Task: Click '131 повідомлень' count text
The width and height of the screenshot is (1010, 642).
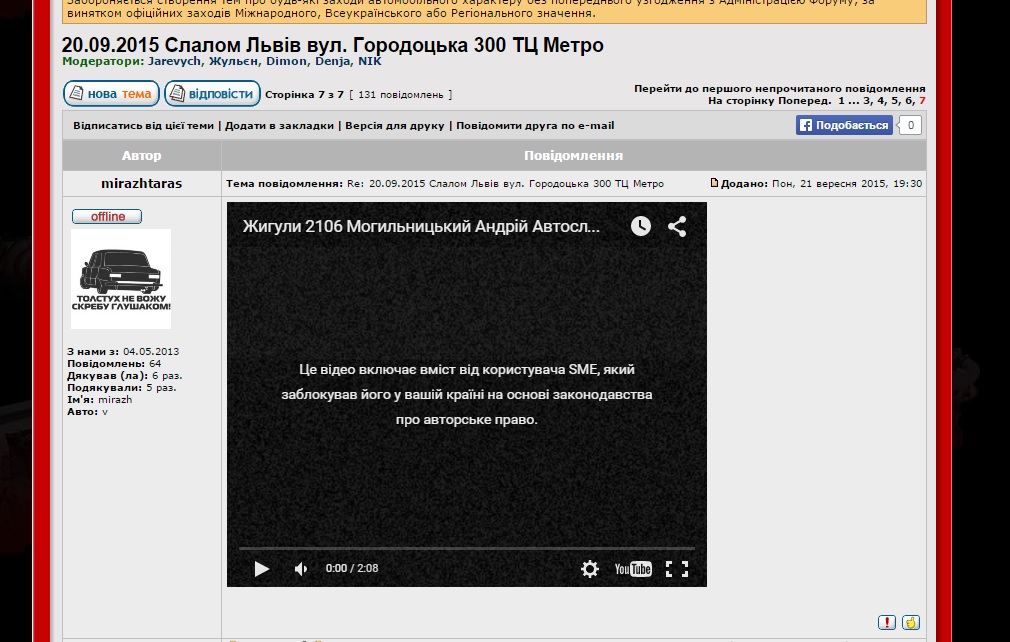Action: coord(401,95)
